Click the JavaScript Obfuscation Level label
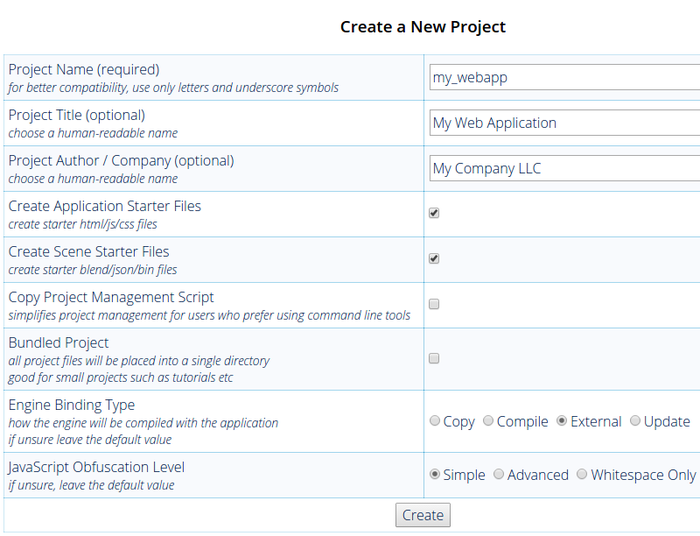 96,467
